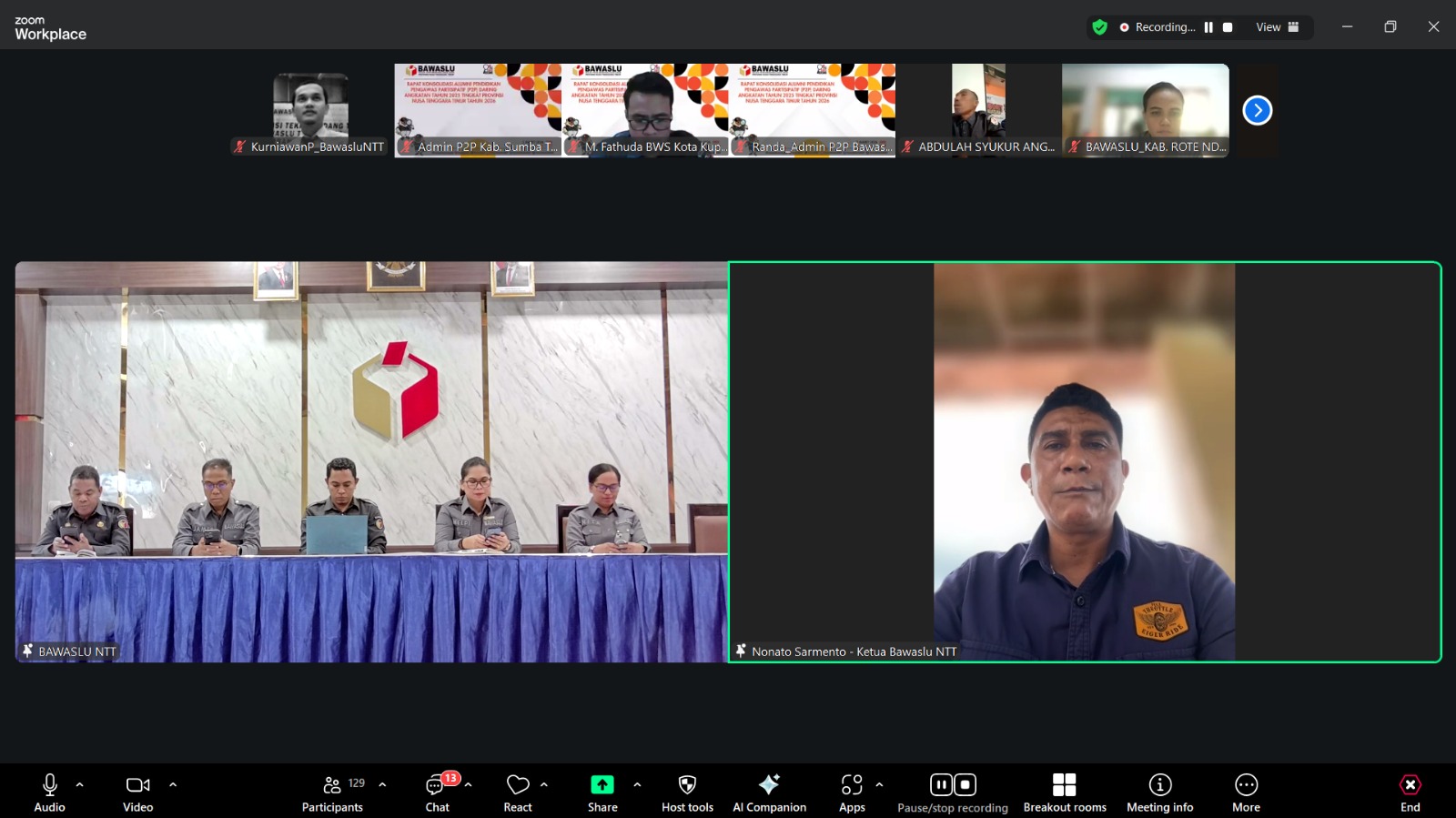Open the Chat panel
Image resolution: width=1456 pixels, height=818 pixels.
point(438,792)
